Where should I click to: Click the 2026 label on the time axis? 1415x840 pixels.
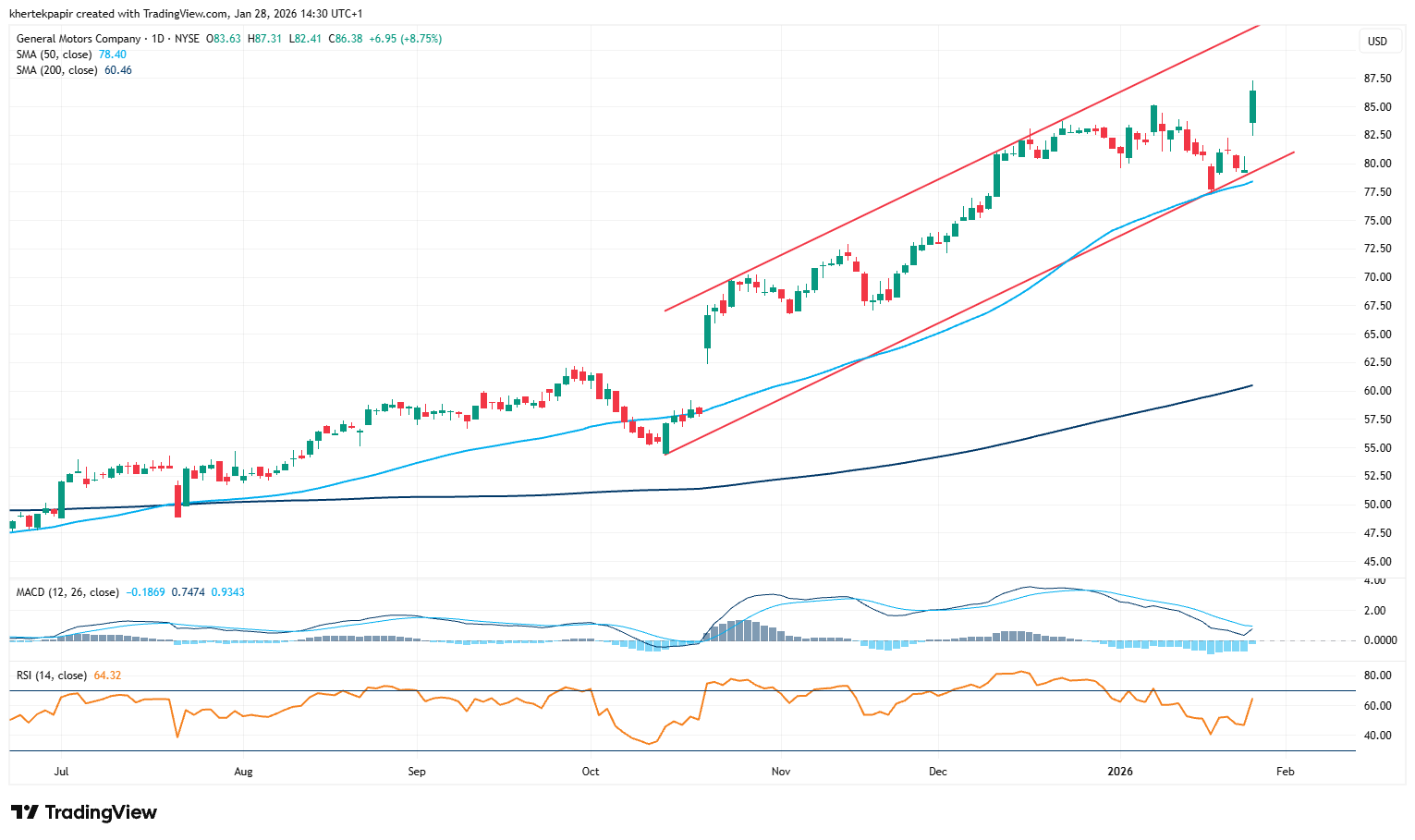(1120, 772)
